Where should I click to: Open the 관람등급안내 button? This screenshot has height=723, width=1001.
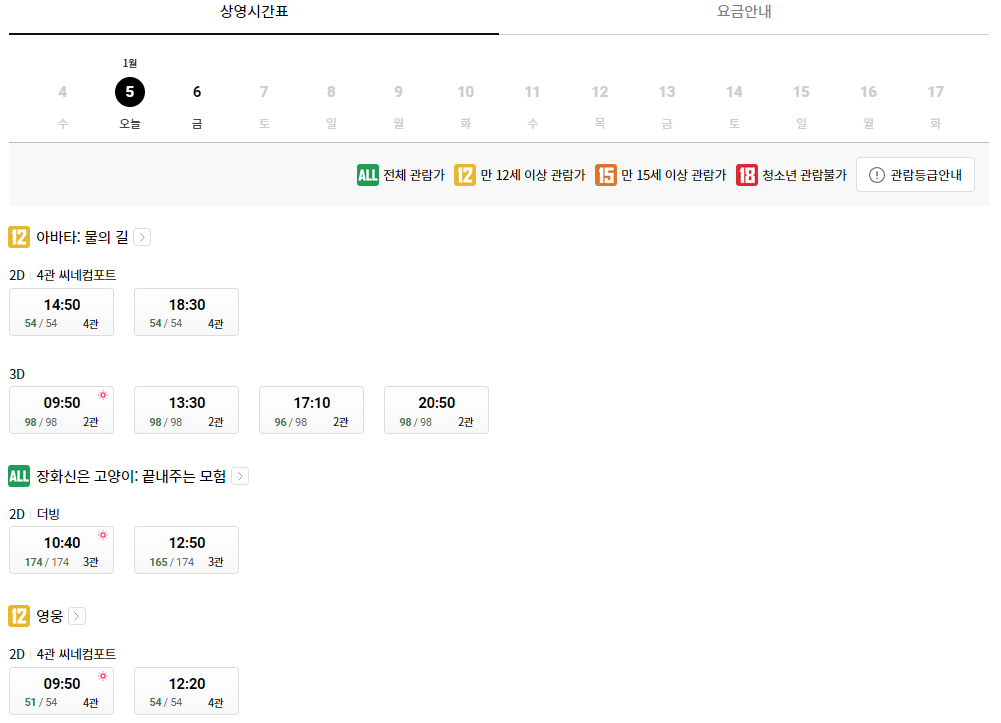tap(915, 174)
